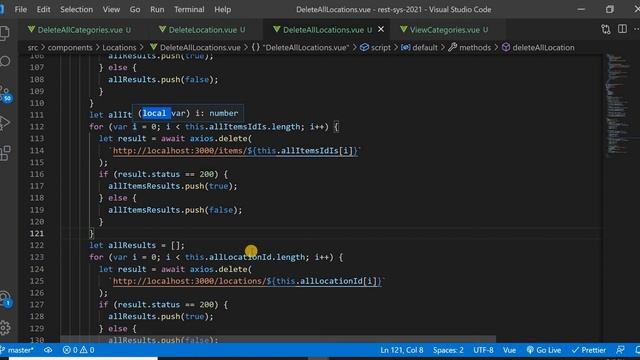This screenshot has height=360, width=640.
Task: Open the notifications bell in status bar
Action: 637,350
